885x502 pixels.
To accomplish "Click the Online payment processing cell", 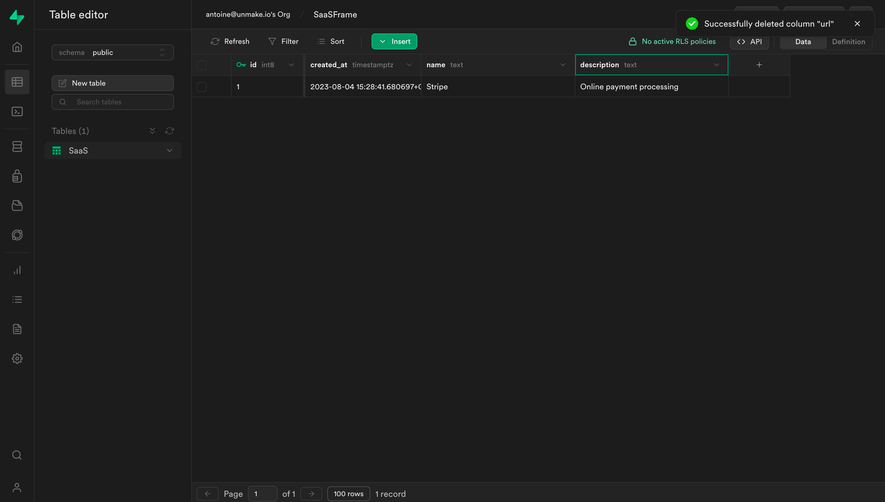I will (651, 87).
